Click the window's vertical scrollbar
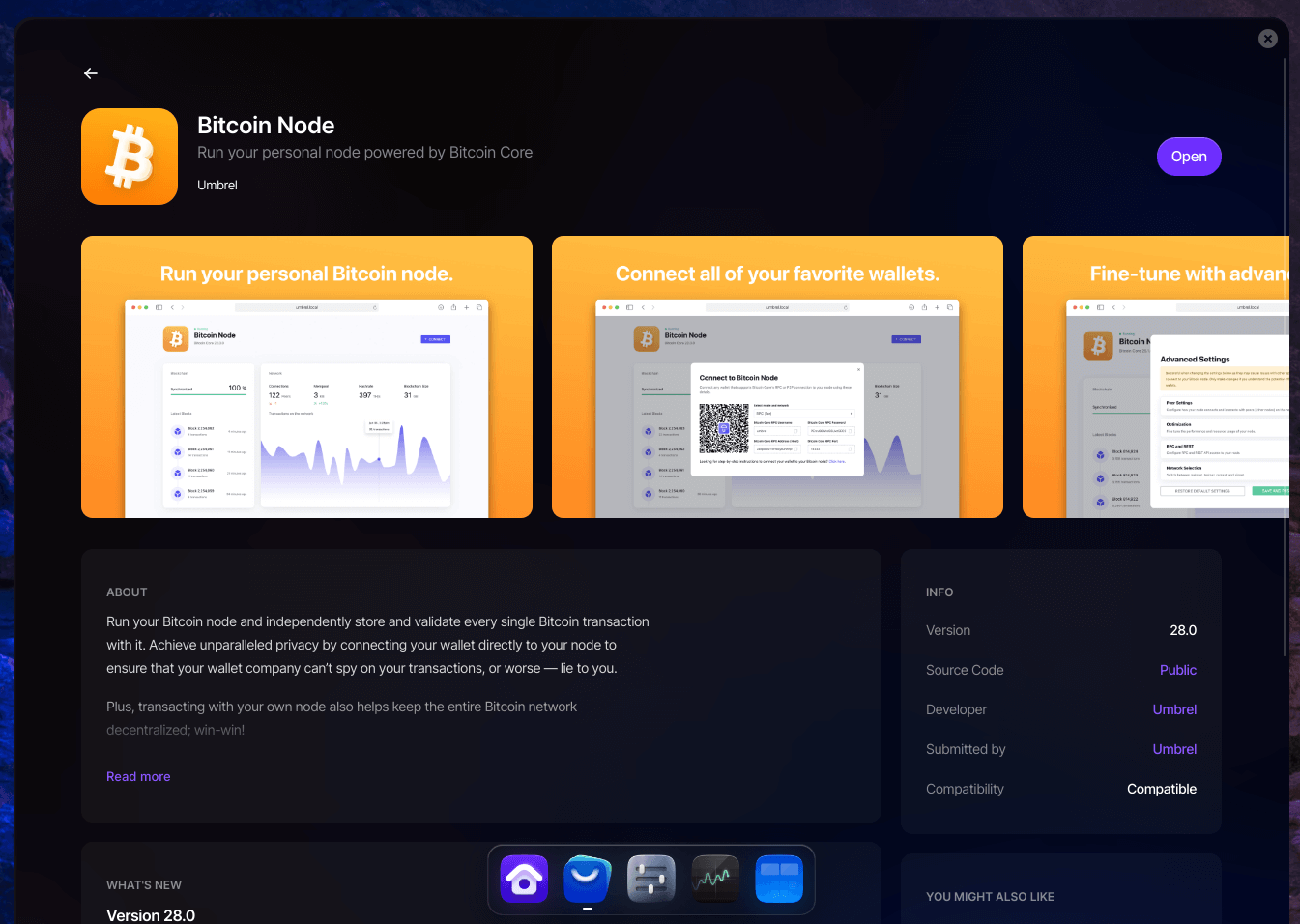The height and width of the screenshot is (924, 1300). point(1285,358)
